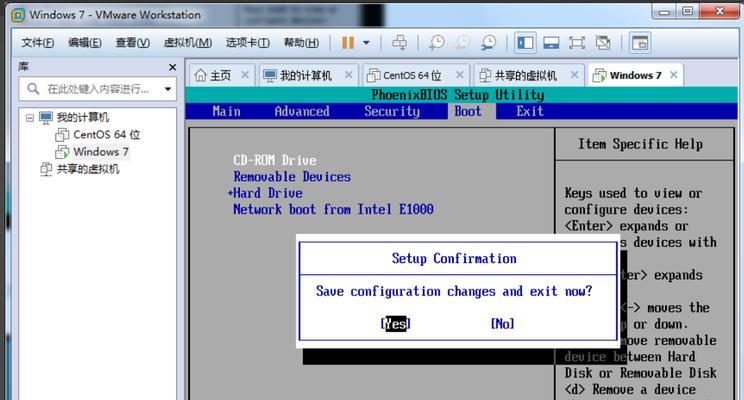Select 我的计算机 in the library tree

pos(83,117)
